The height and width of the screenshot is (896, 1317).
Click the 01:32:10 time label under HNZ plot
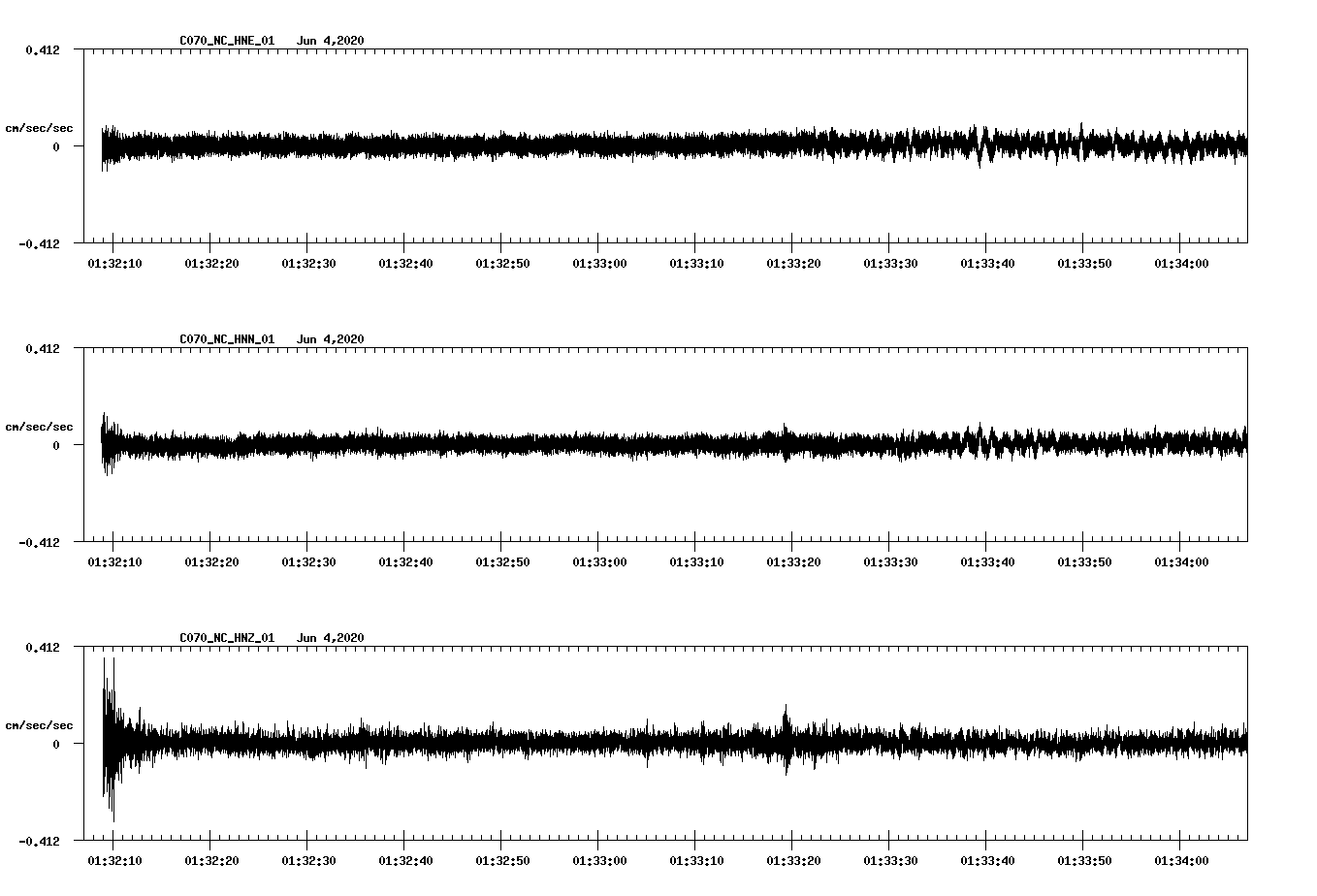coord(114,861)
